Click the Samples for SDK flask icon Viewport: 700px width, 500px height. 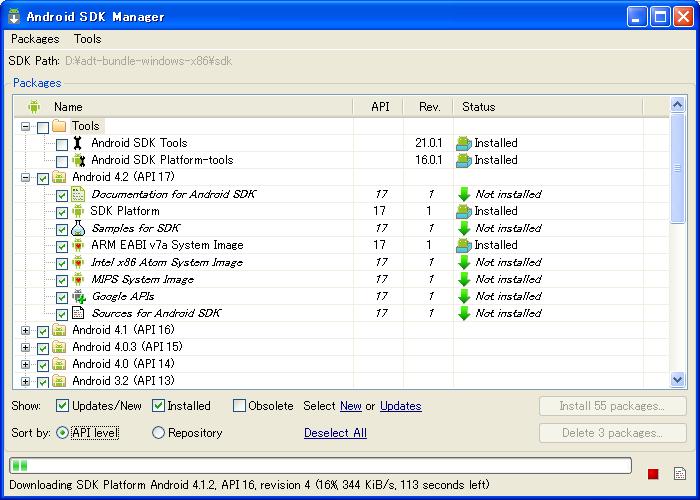78,228
